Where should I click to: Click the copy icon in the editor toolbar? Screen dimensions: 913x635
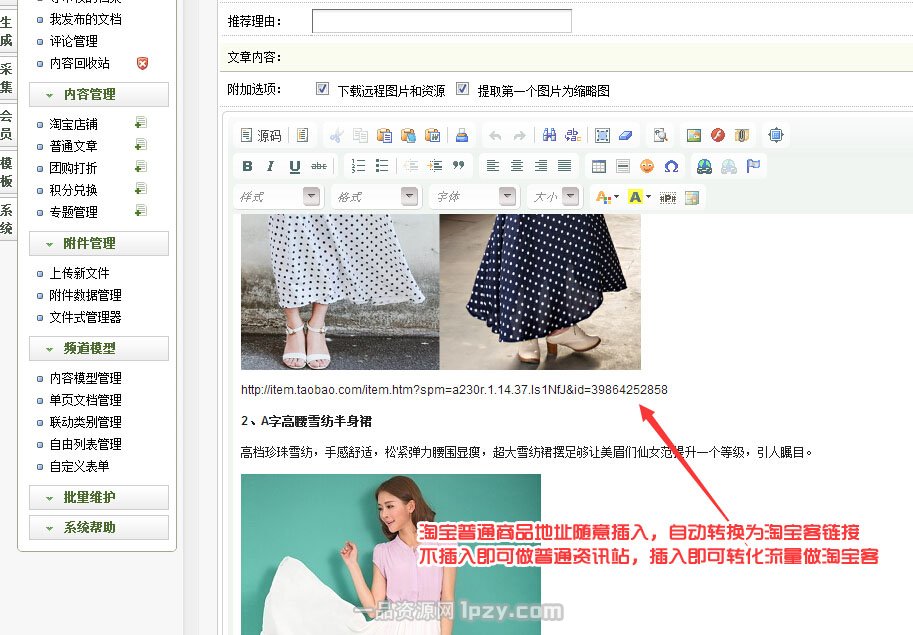tap(360, 136)
